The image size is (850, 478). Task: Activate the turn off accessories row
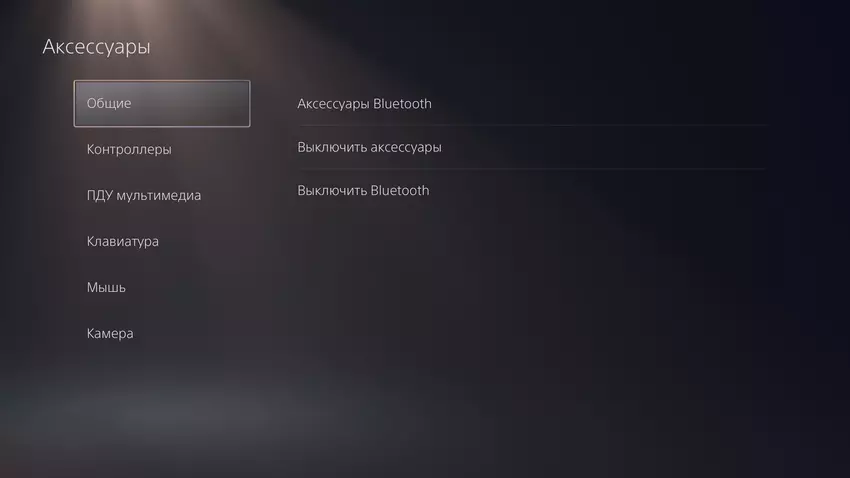[531, 147]
